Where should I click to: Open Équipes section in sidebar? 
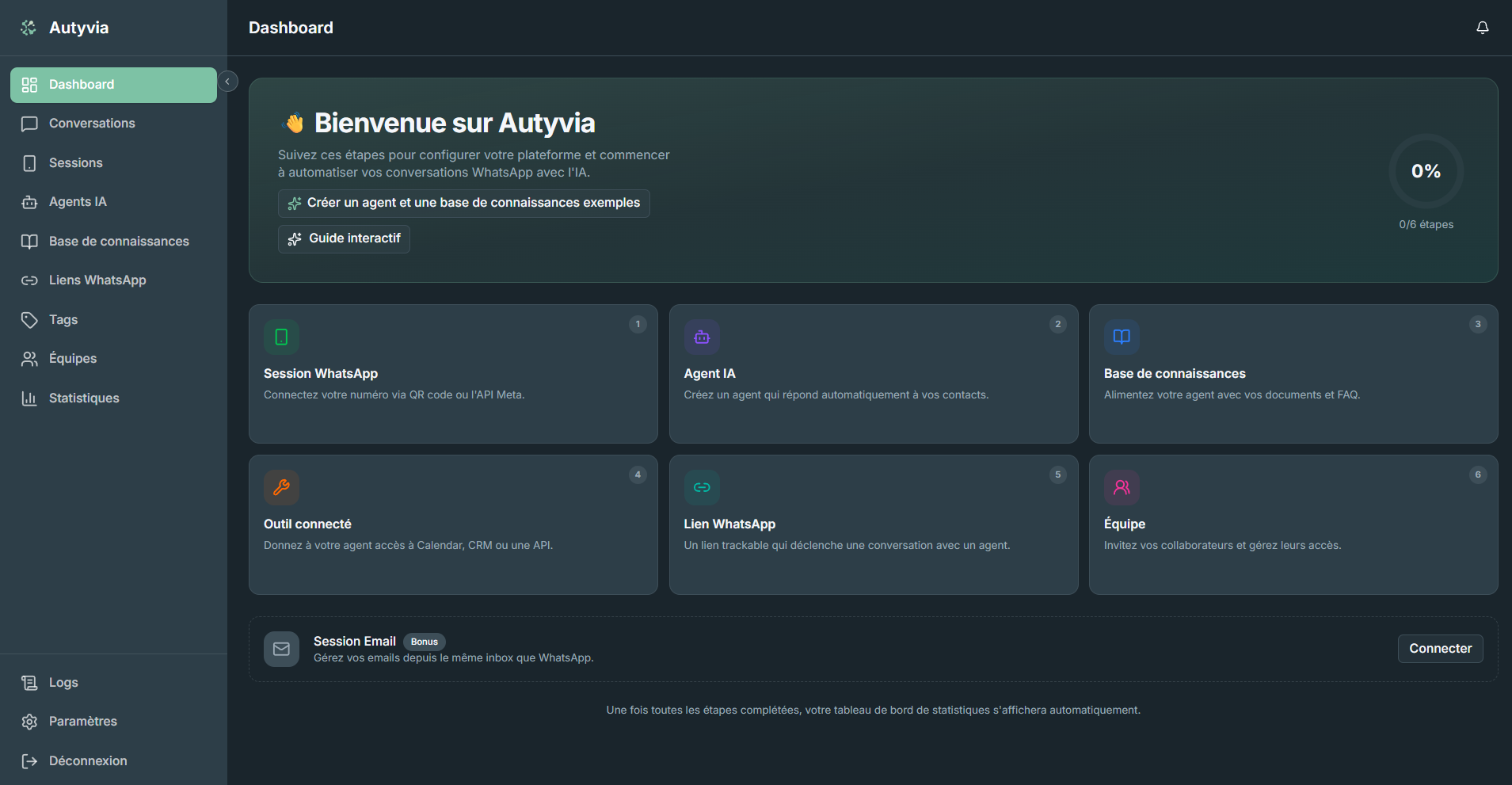[x=113, y=359]
